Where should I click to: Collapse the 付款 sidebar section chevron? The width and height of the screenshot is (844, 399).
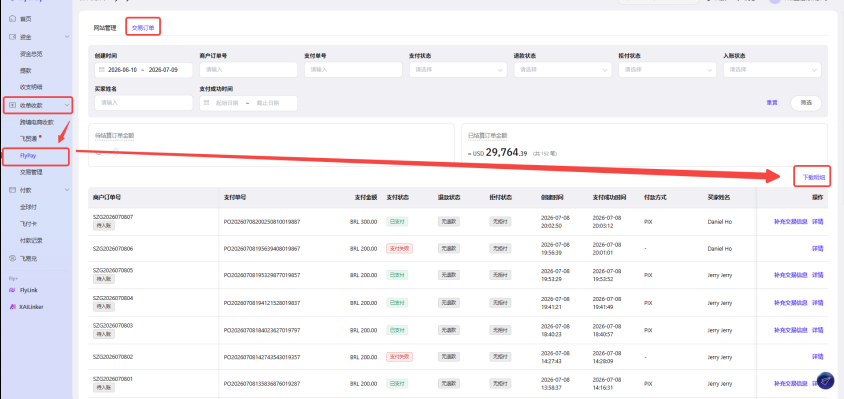67,190
